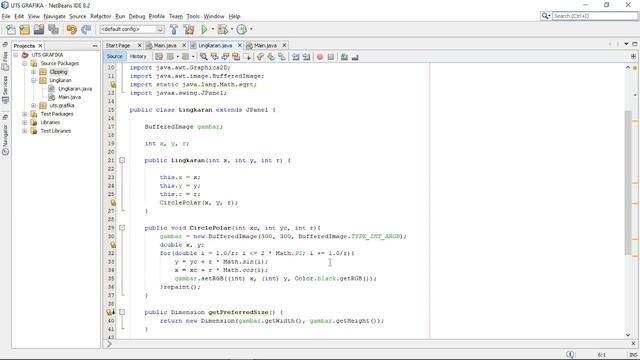The height and width of the screenshot is (360, 640).
Task: Click Previous Bookmark editor icon
Action: point(260,57)
